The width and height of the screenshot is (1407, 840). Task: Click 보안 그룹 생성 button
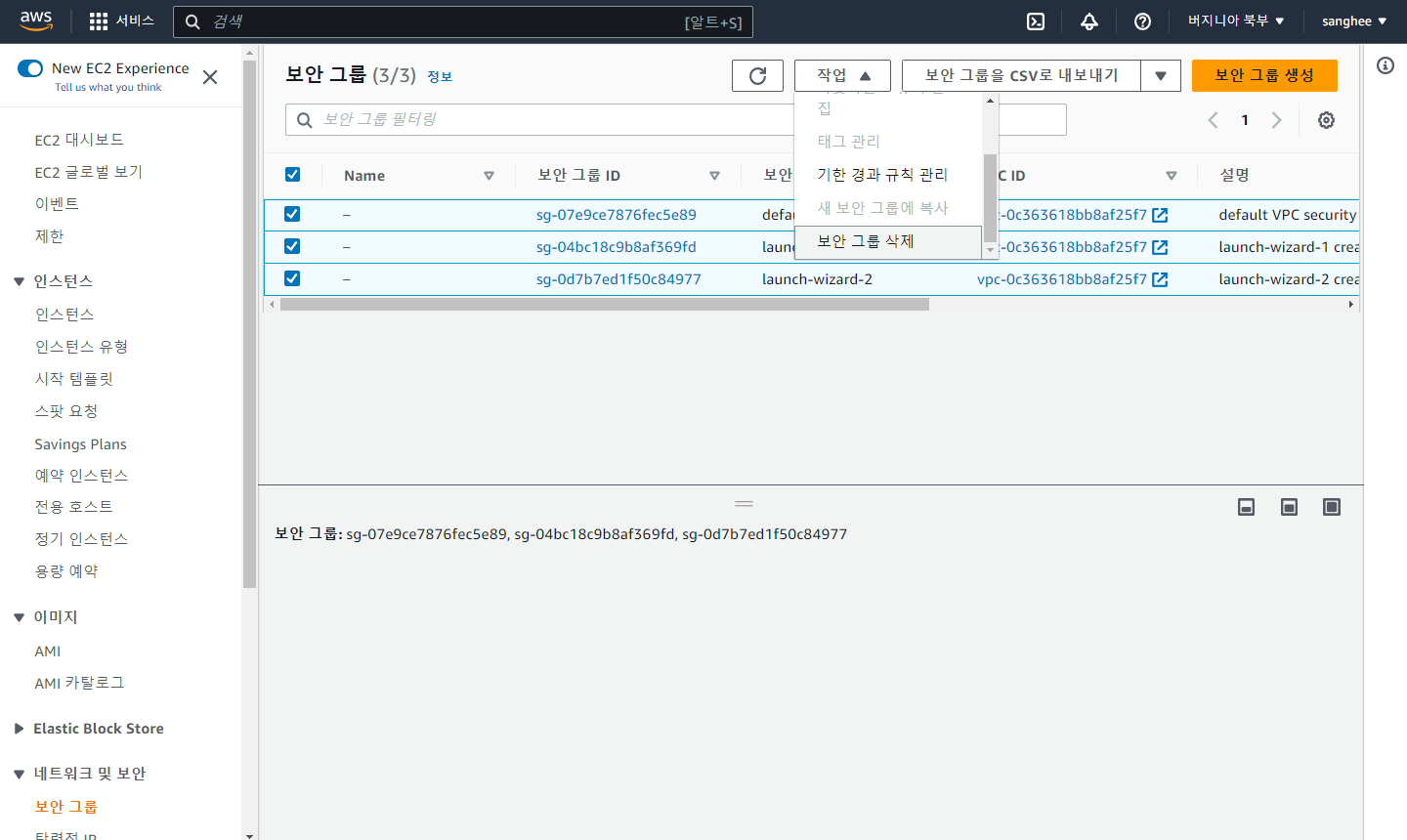tap(1264, 76)
